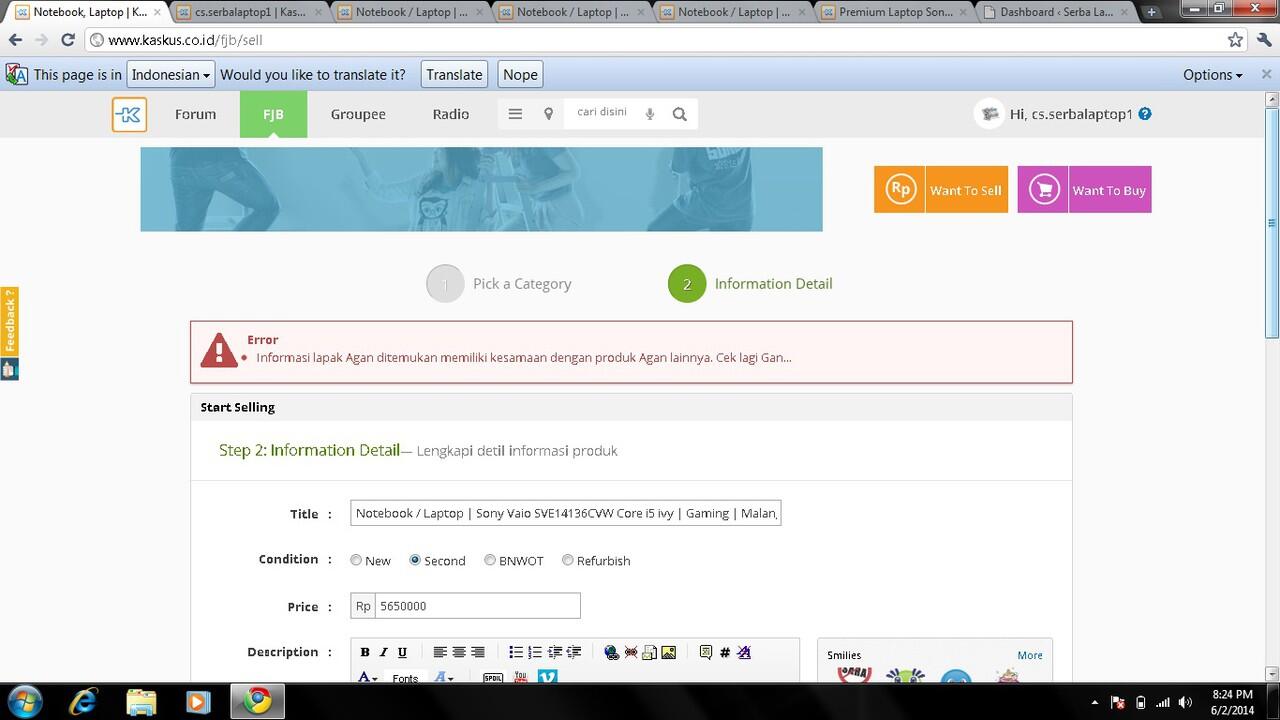Select the Refurbish condition radio button
Viewport: 1280px width, 720px height.
568,560
